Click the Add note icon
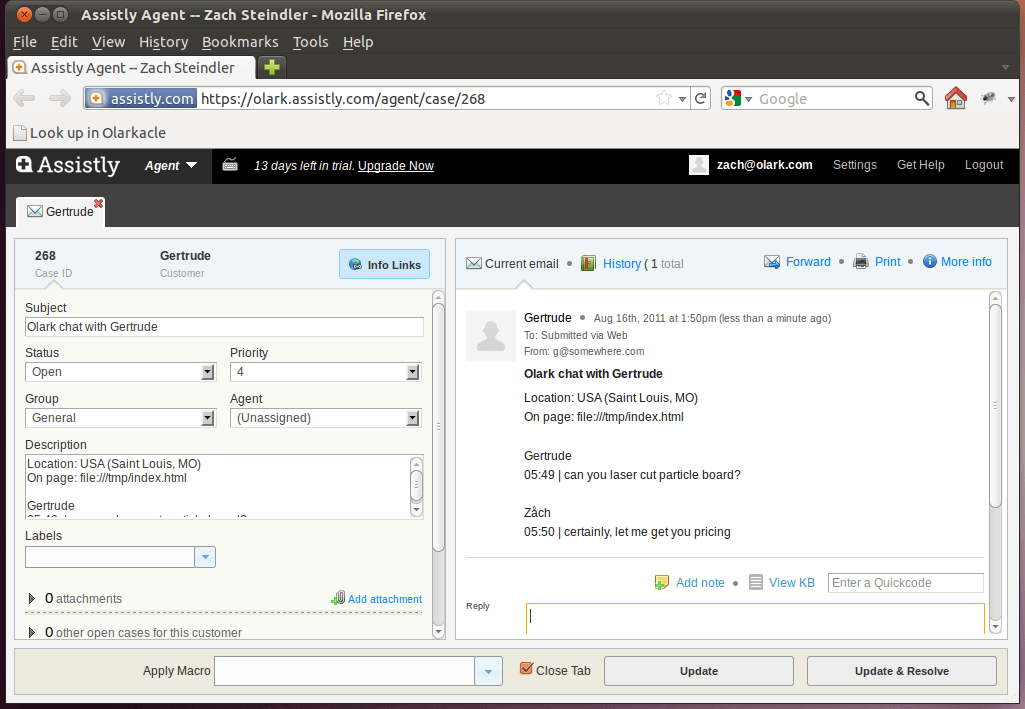Image resolution: width=1025 pixels, height=709 pixels. [662, 582]
